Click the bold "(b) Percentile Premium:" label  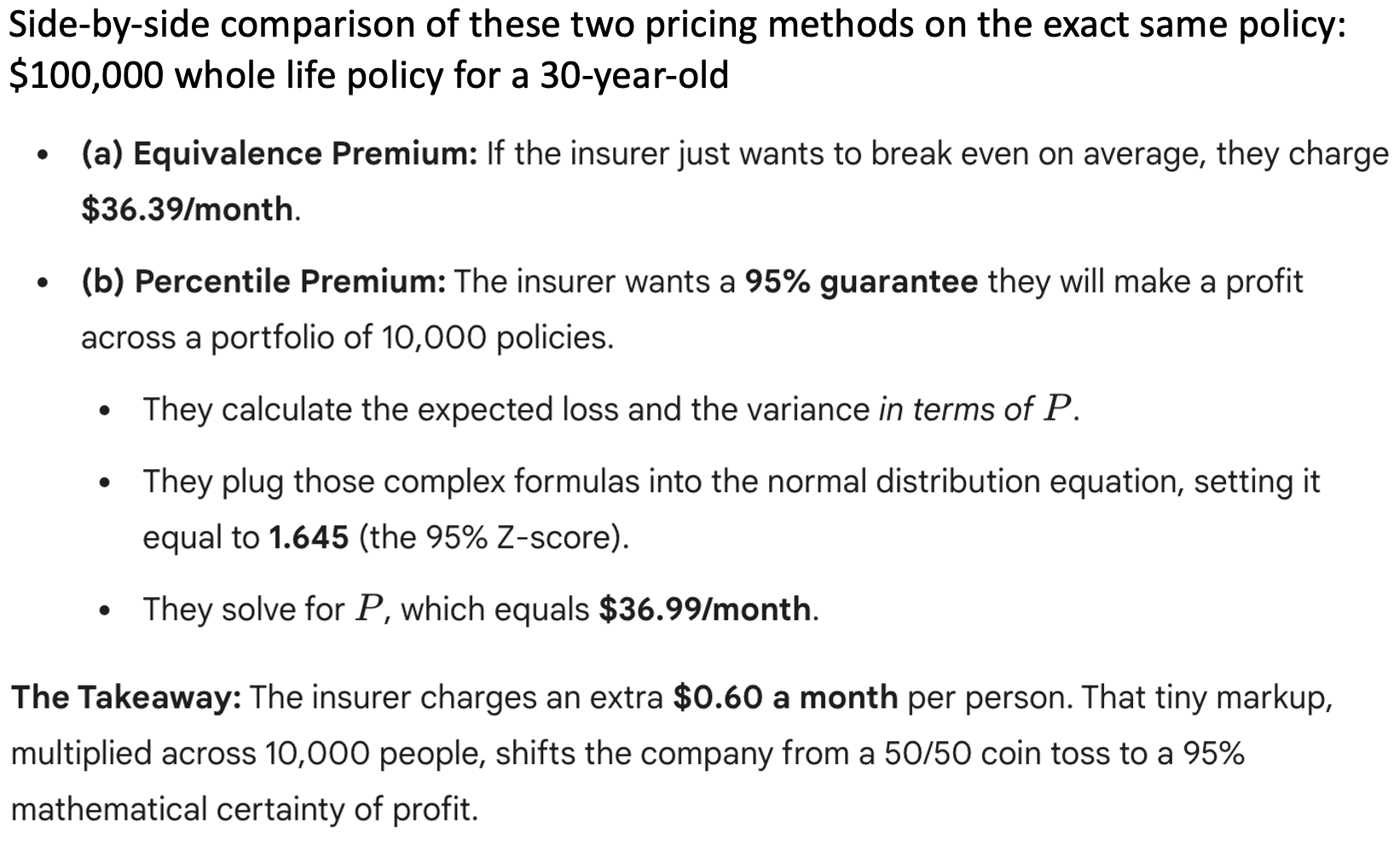[263, 282]
